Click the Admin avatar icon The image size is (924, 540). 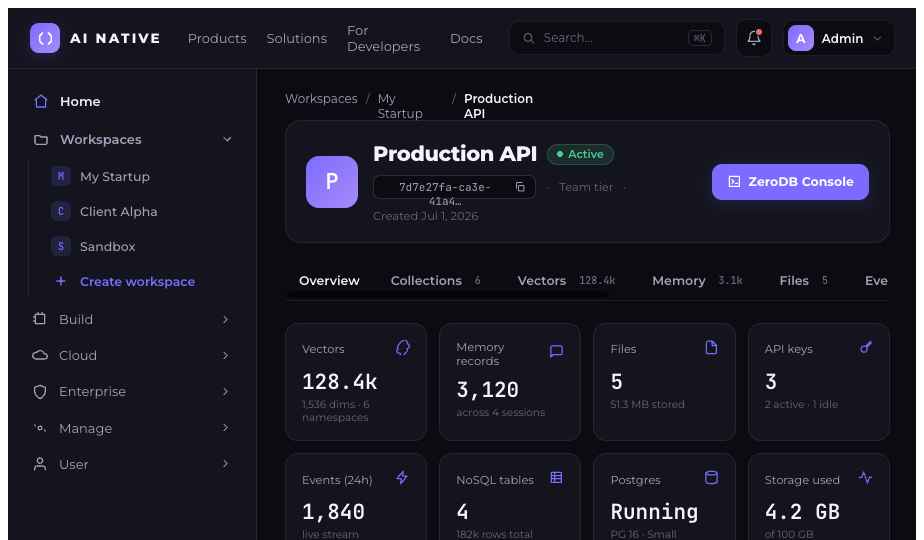point(800,38)
